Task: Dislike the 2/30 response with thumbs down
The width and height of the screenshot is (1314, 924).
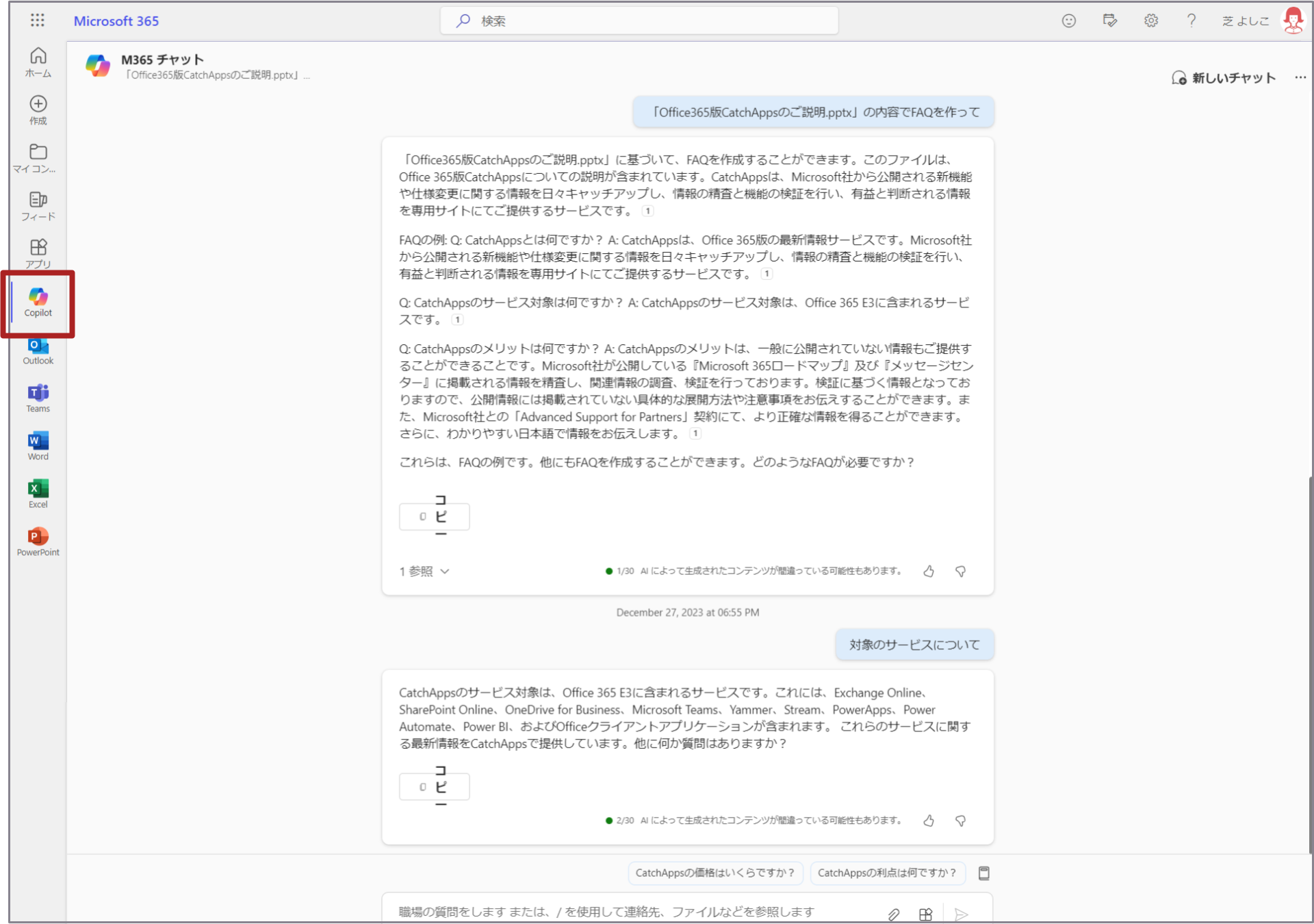Action: pos(961,821)
